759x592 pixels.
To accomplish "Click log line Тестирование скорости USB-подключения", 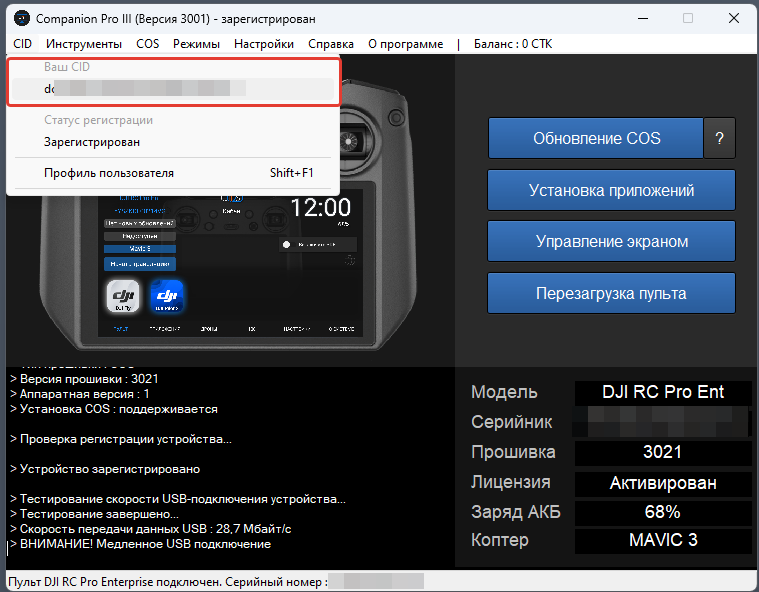I will point(178,499).
